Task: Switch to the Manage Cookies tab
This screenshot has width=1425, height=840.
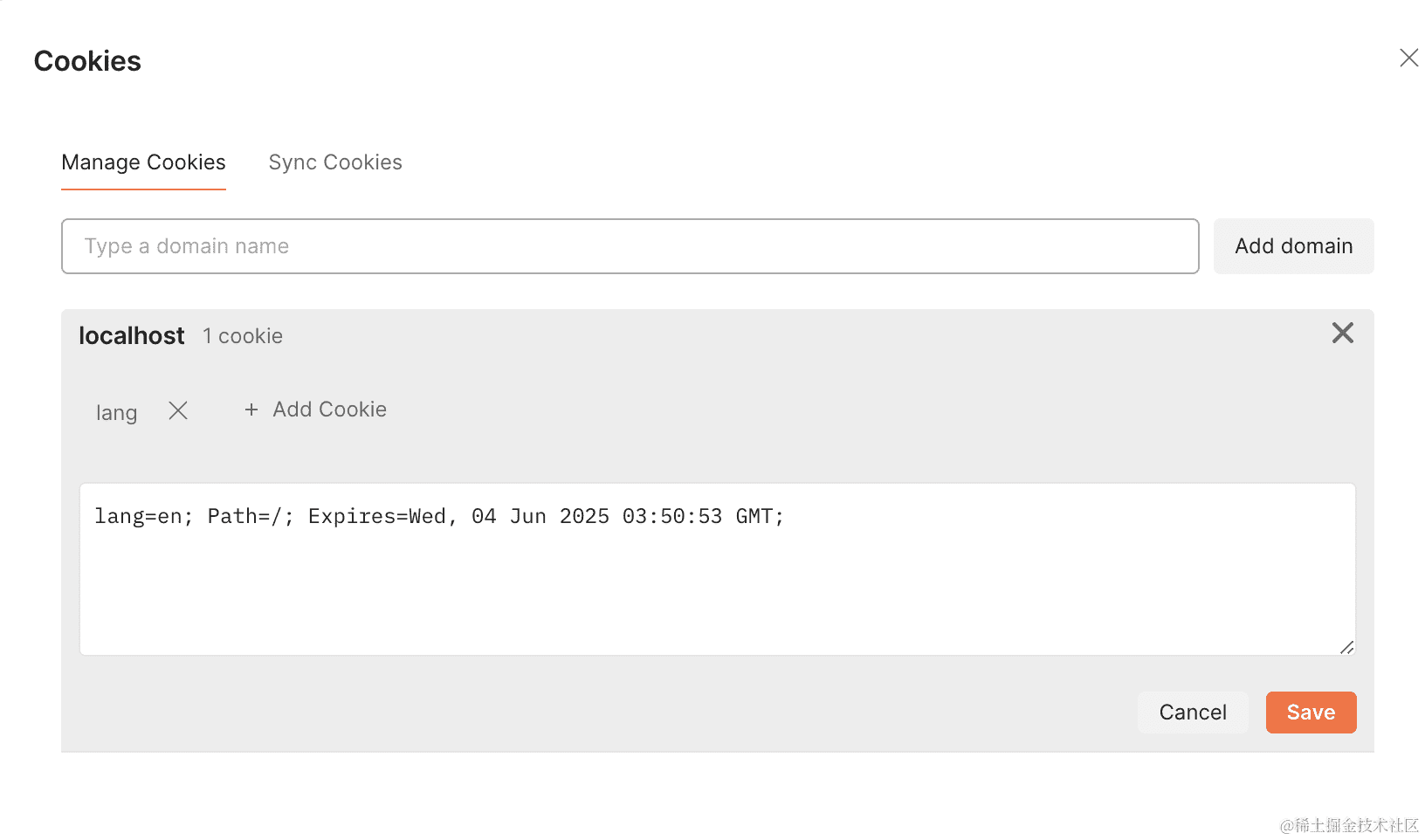Action: (143, 162)
